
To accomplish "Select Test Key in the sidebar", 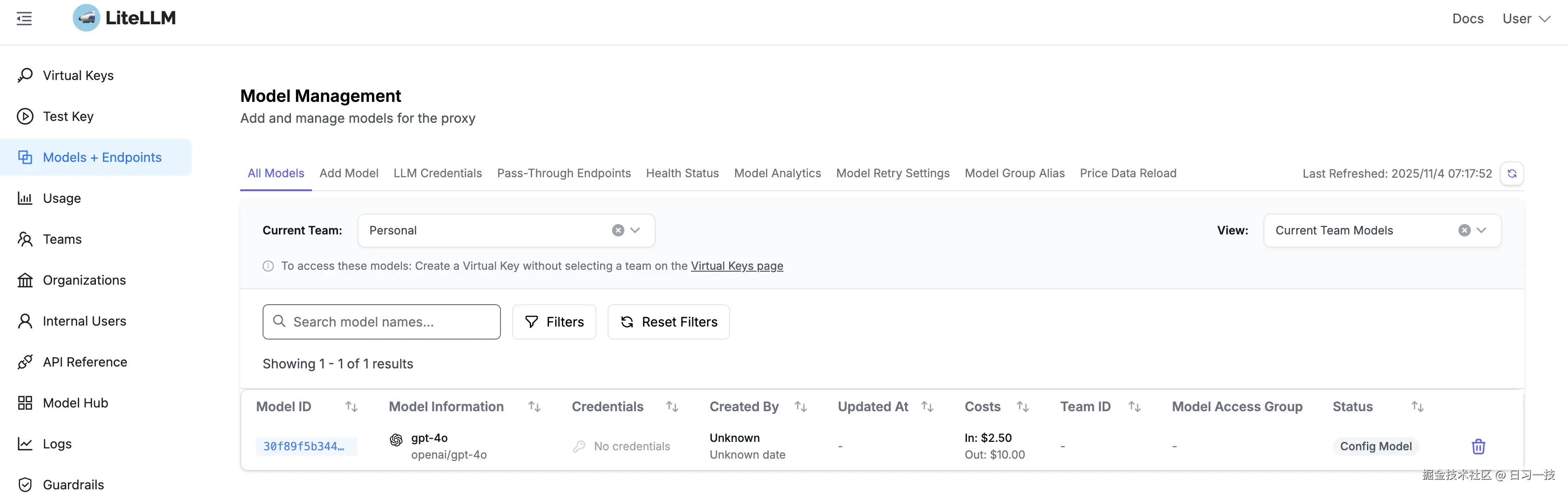I will 68,116.
